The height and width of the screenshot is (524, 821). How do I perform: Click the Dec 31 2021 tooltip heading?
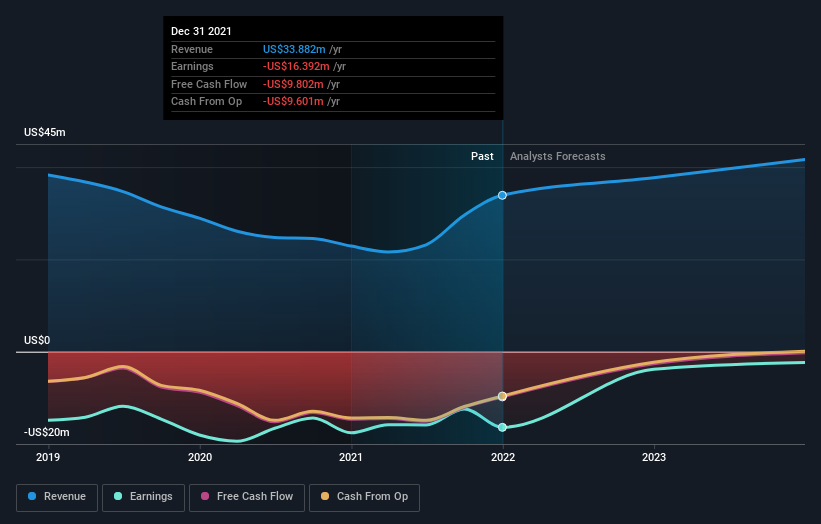click(x=201, y=31)
